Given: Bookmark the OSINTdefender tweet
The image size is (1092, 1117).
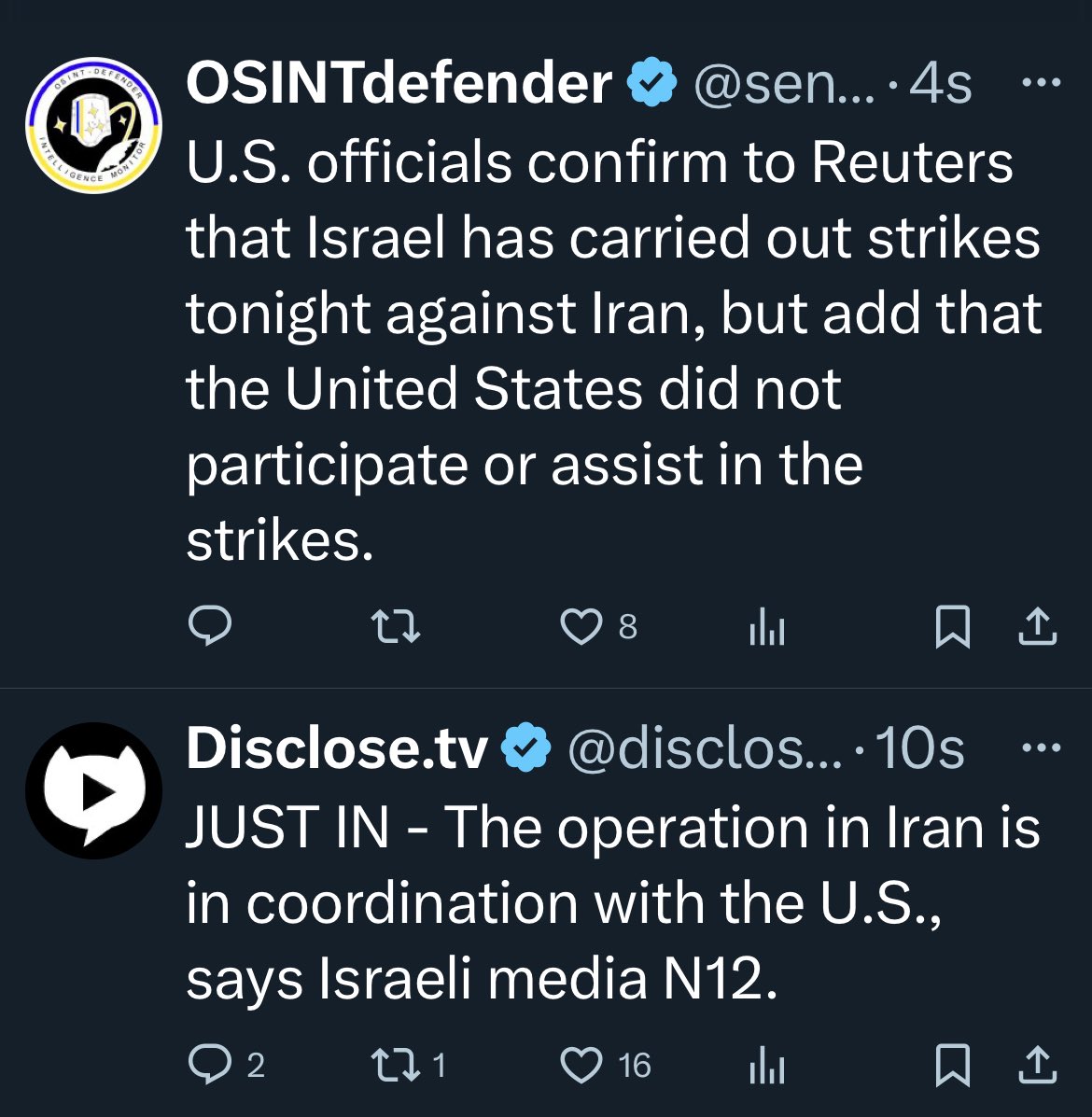Looking at the screenshot, I should click(x=952, y=627).
